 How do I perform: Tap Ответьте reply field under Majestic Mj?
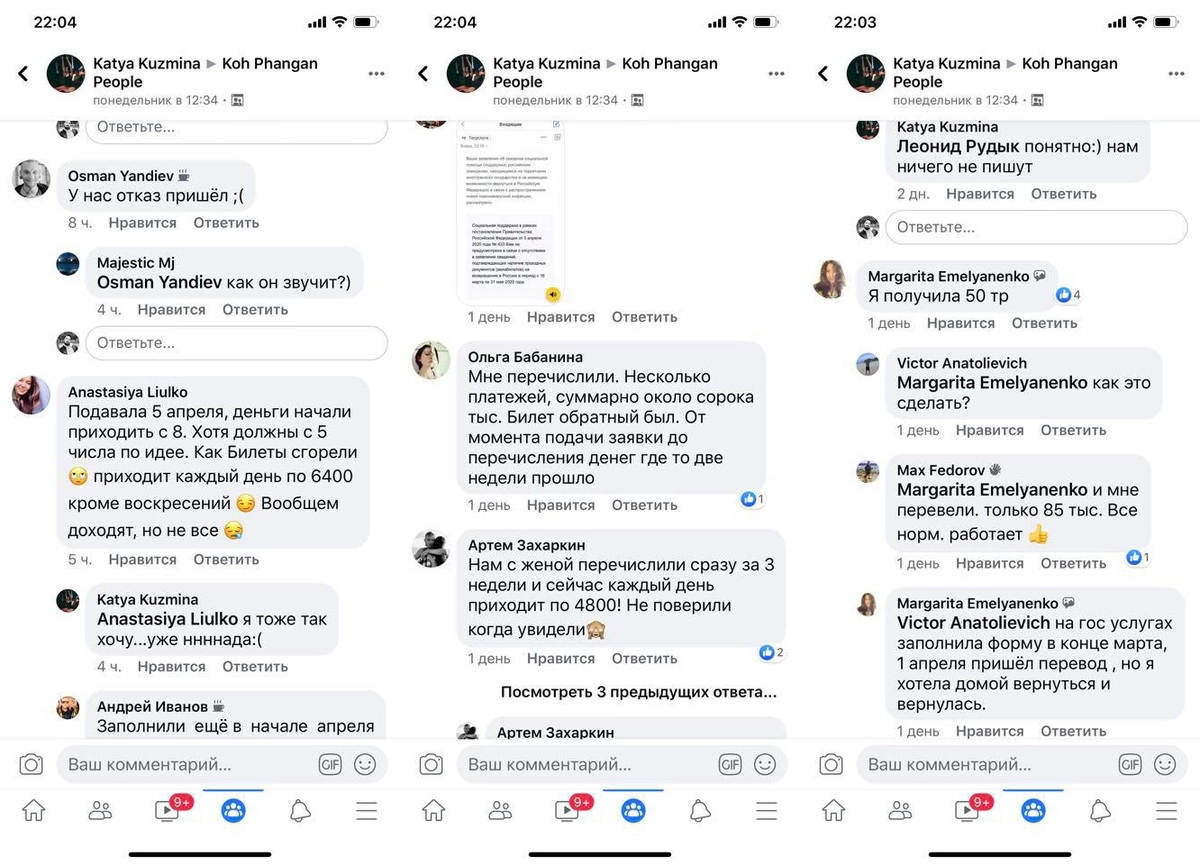pos(236,343)
